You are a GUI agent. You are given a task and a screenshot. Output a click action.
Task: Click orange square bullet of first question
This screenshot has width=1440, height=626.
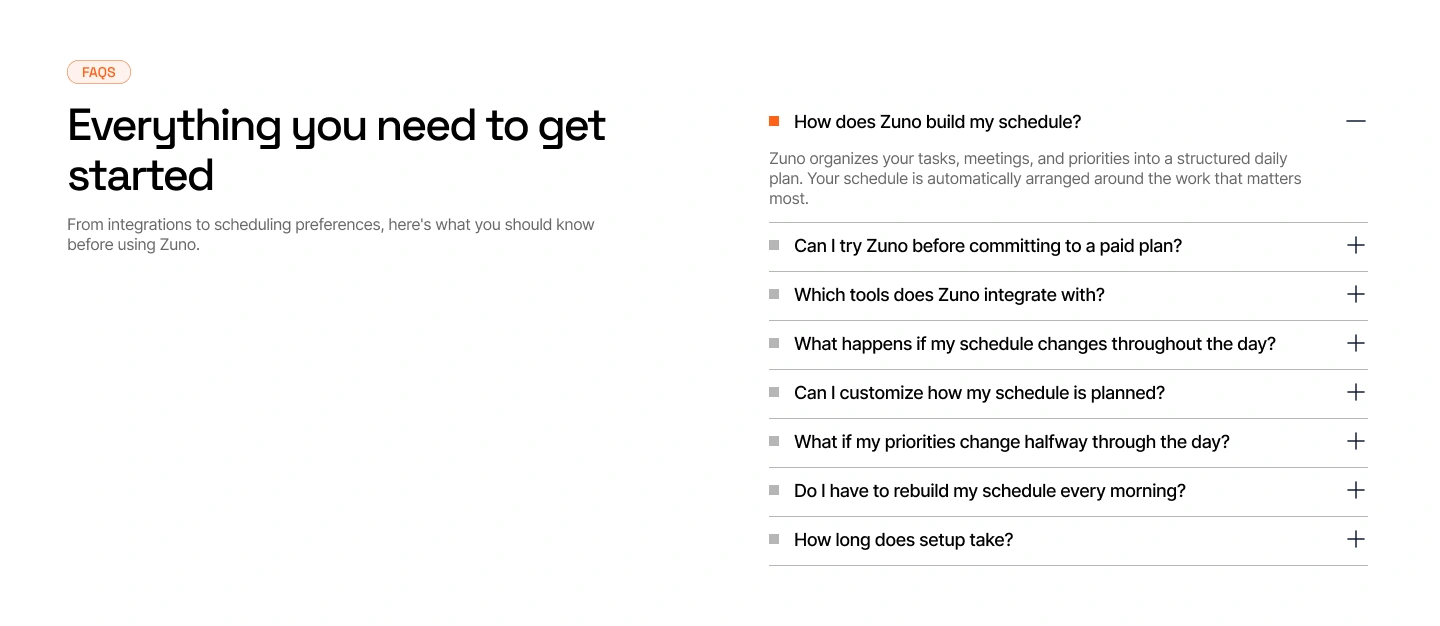click(x=774, y=121)
